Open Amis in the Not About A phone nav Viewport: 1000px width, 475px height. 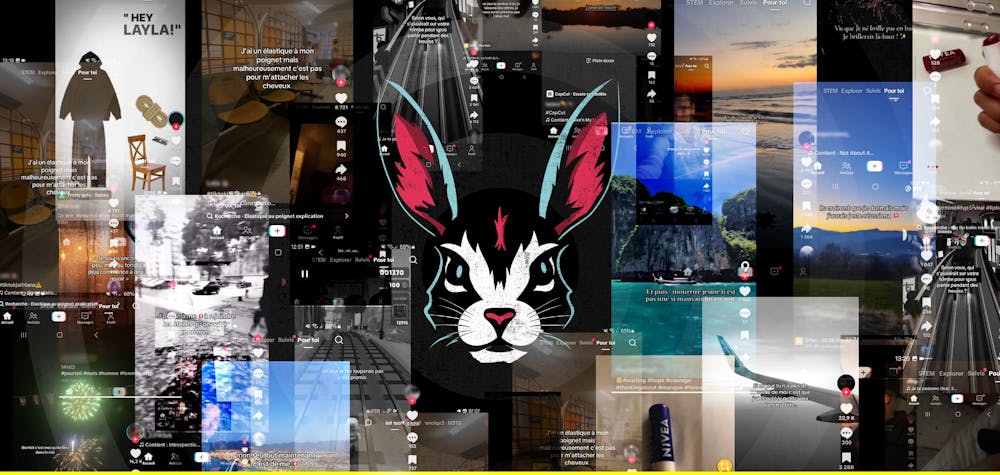tap(846, 166)
